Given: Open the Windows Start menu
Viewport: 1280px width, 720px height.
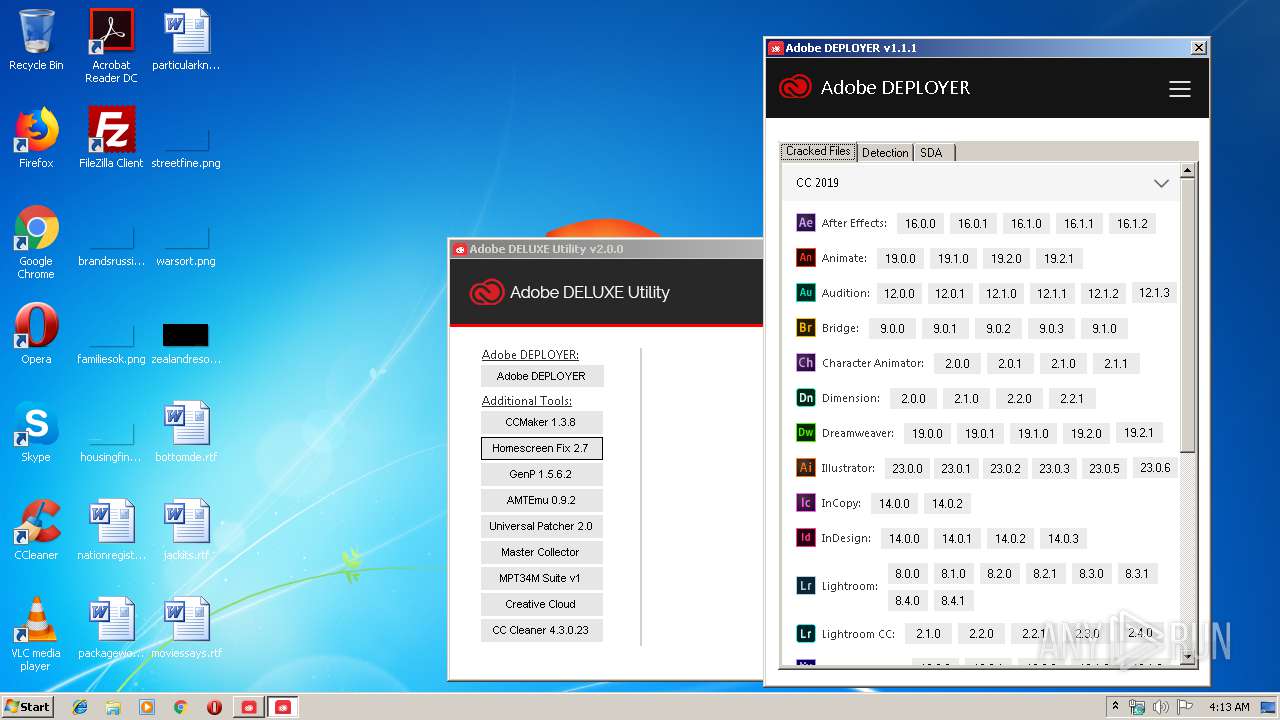Looking at the screenshot, I should [x=28, y=707].
